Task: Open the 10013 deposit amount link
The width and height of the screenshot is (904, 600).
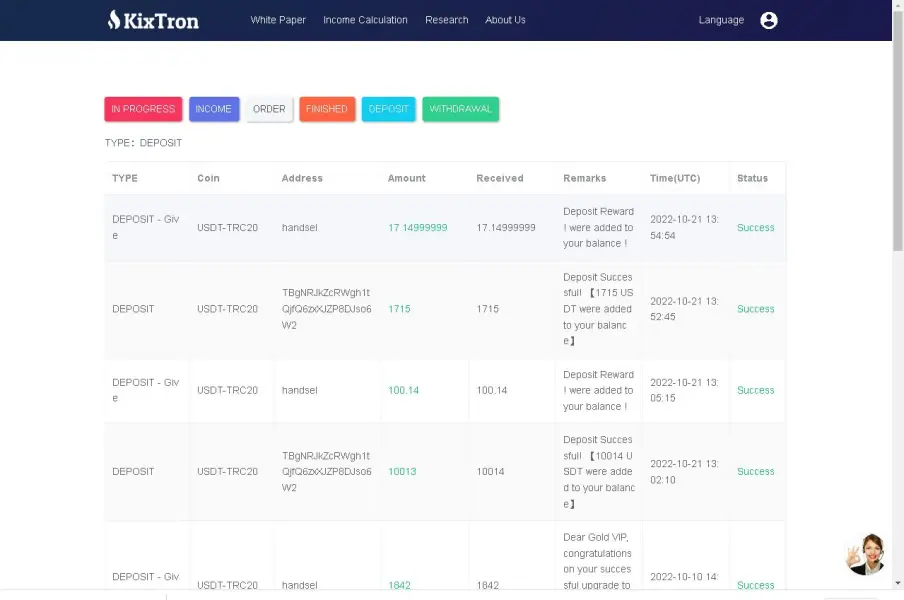Action: pyautogui.click(x=402, y=471)
